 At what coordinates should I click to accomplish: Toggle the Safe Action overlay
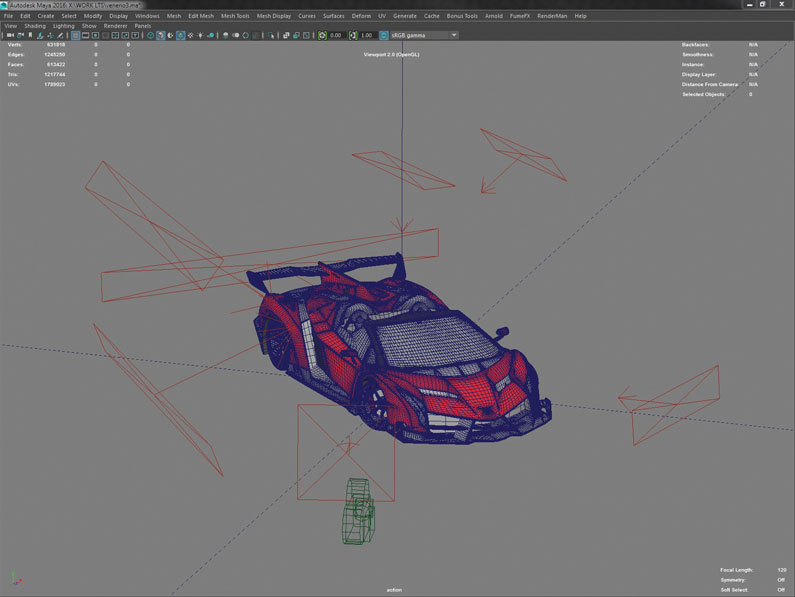pyautogui.click(x=125, y=36)
